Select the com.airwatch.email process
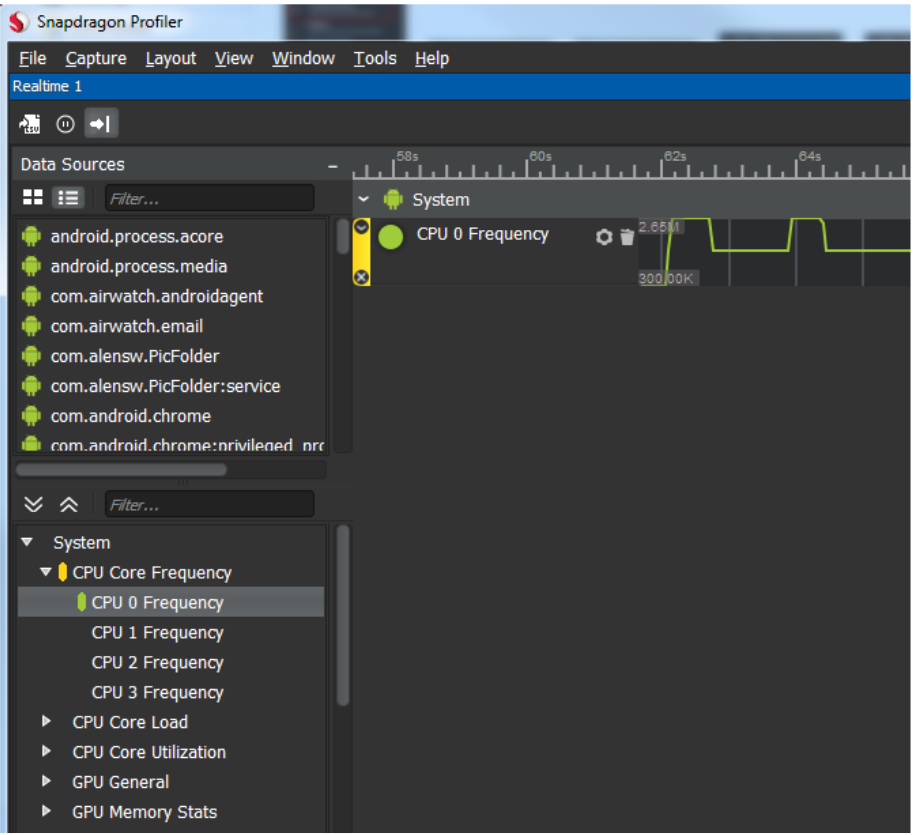The height and width of the screenshot is (835, 914). [126, 326]
